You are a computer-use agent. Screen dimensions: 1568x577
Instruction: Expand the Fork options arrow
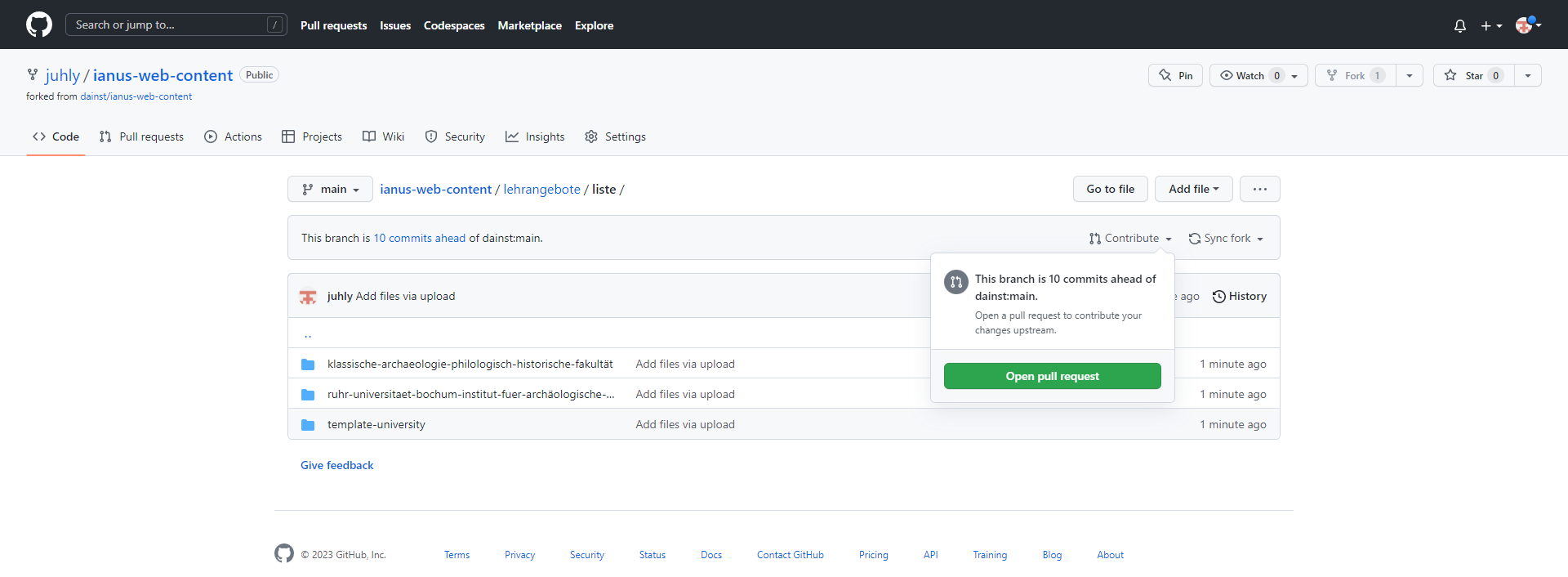(x=1410, y=75)
